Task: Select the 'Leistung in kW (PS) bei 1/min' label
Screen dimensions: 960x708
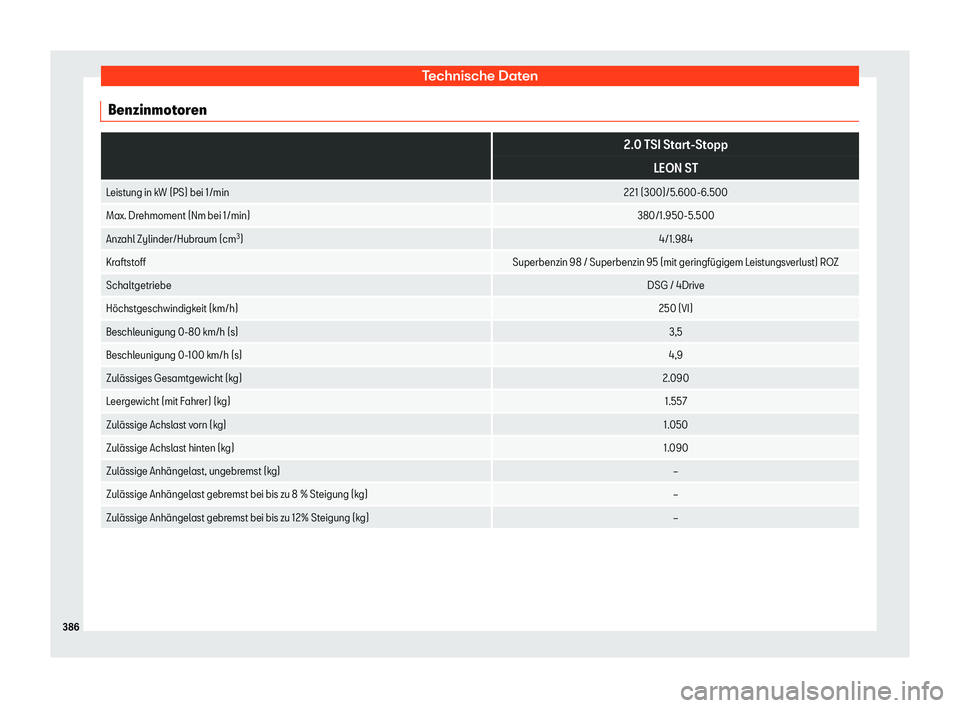Action: (x=168, y=192)
